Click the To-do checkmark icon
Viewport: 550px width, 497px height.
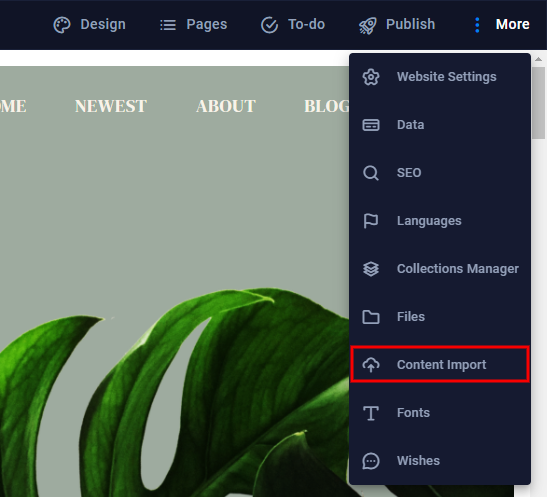[269, 25]
